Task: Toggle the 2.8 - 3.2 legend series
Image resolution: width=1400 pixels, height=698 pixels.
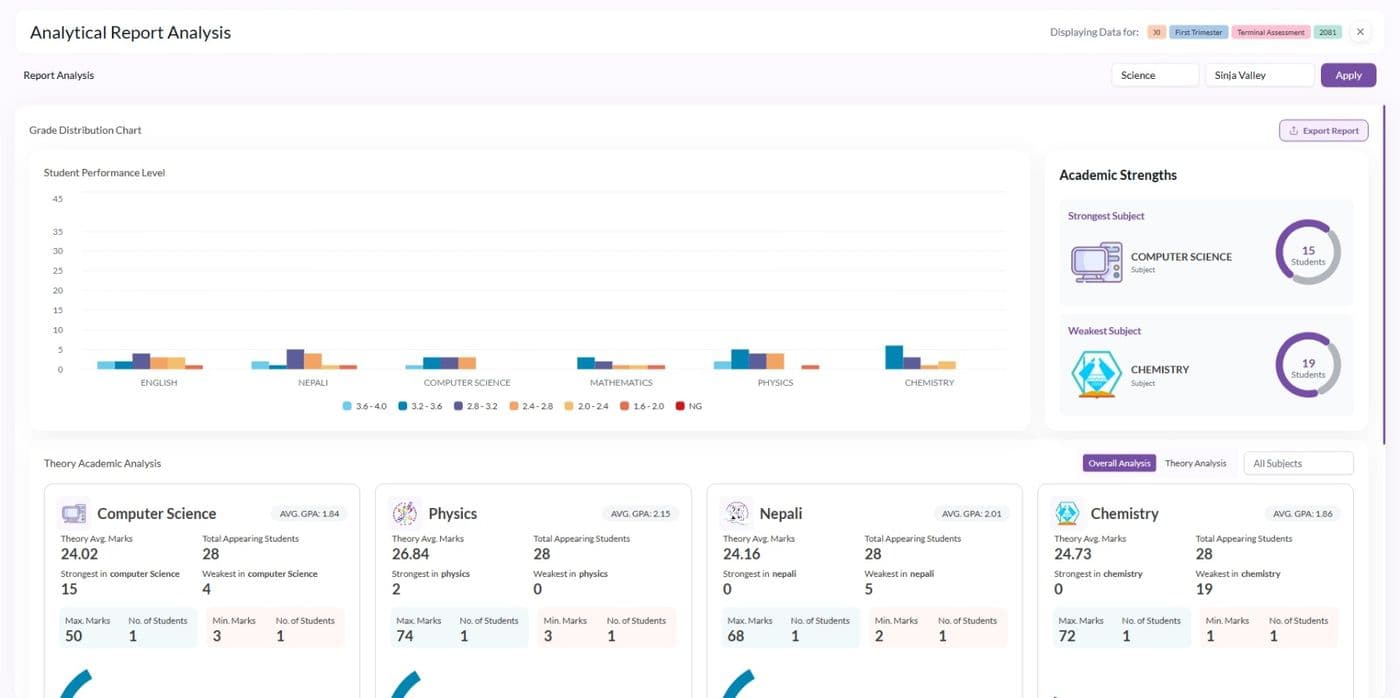Action: (475, 406)
